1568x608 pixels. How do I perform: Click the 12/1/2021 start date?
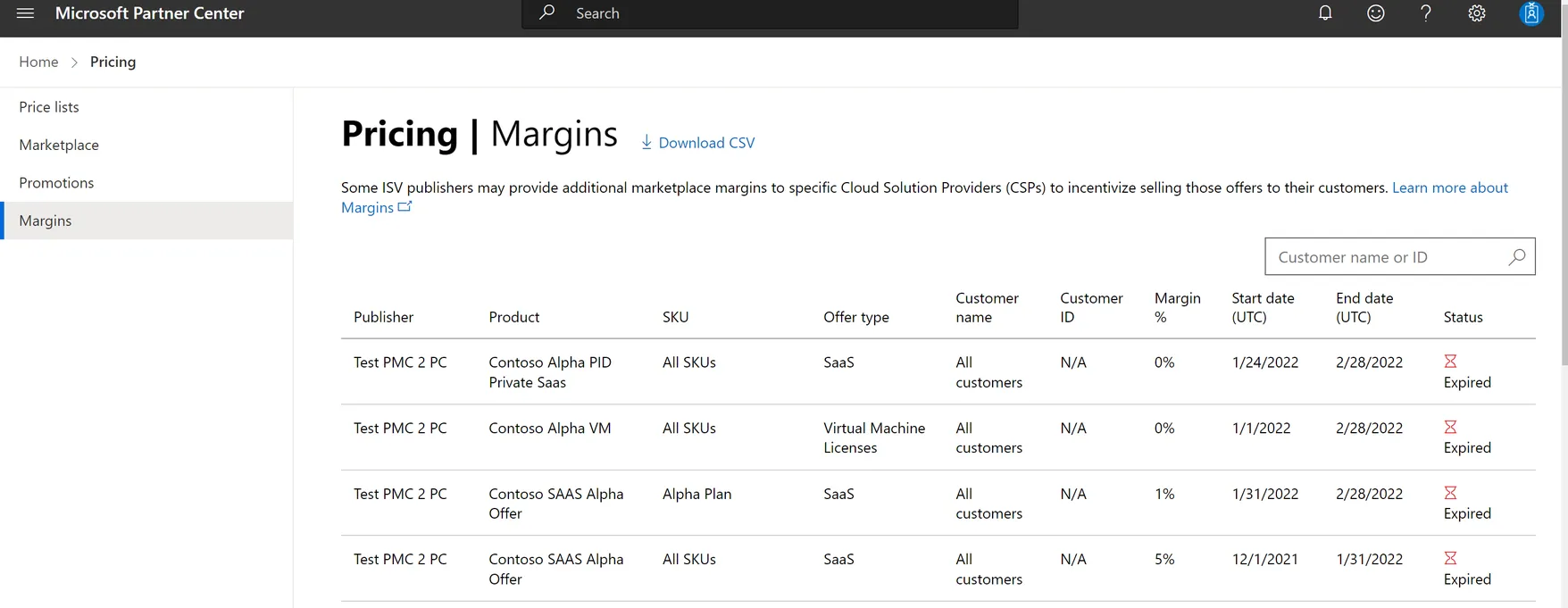pos(1265,559)
